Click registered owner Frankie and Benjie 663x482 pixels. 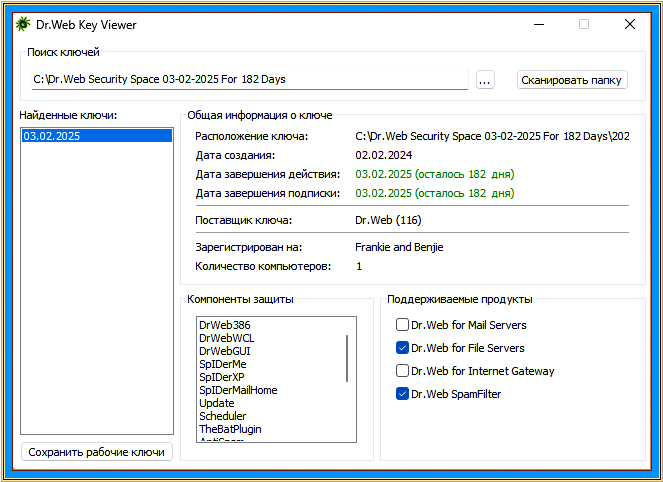pos(399,247)
